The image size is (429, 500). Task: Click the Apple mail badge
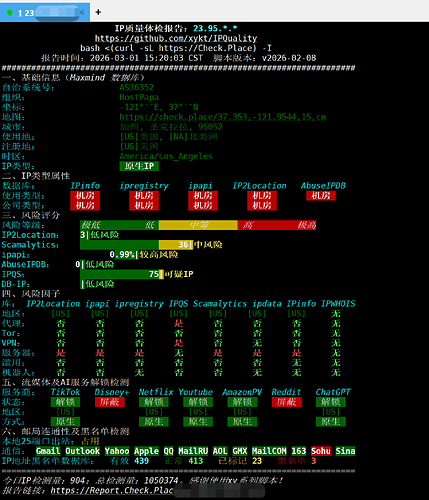[146, 451]
